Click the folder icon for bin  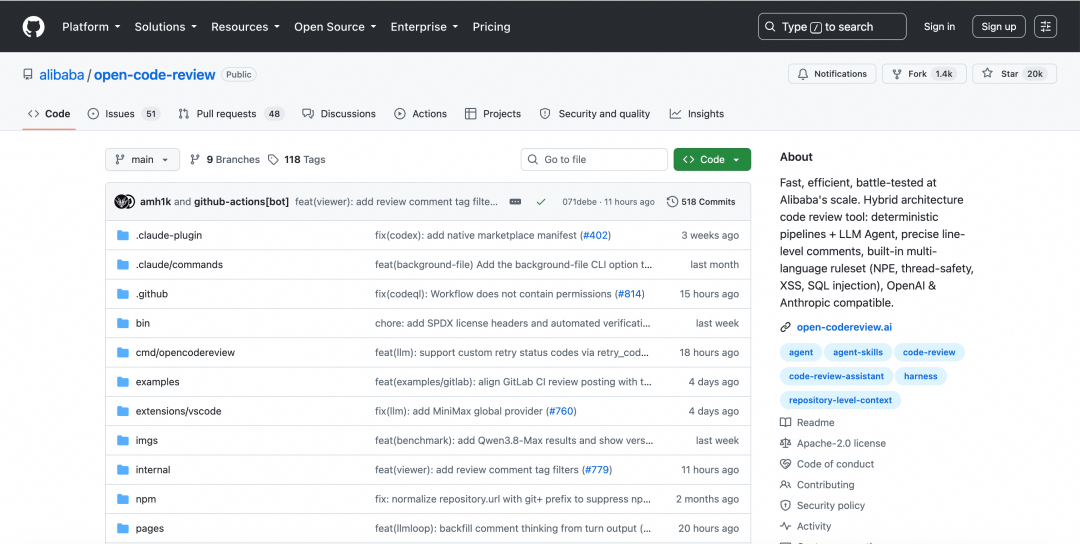123,324
